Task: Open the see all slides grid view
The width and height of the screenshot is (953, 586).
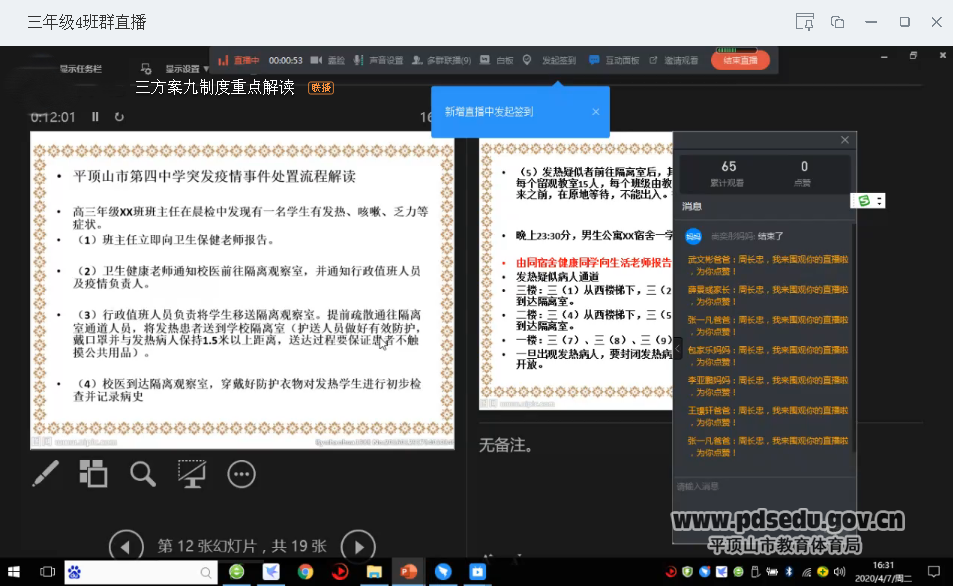Action: (x=93, y=473)
